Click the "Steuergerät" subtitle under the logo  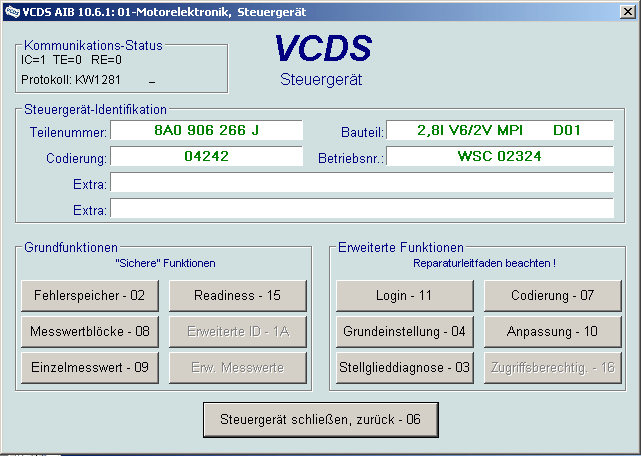point(321,80)
